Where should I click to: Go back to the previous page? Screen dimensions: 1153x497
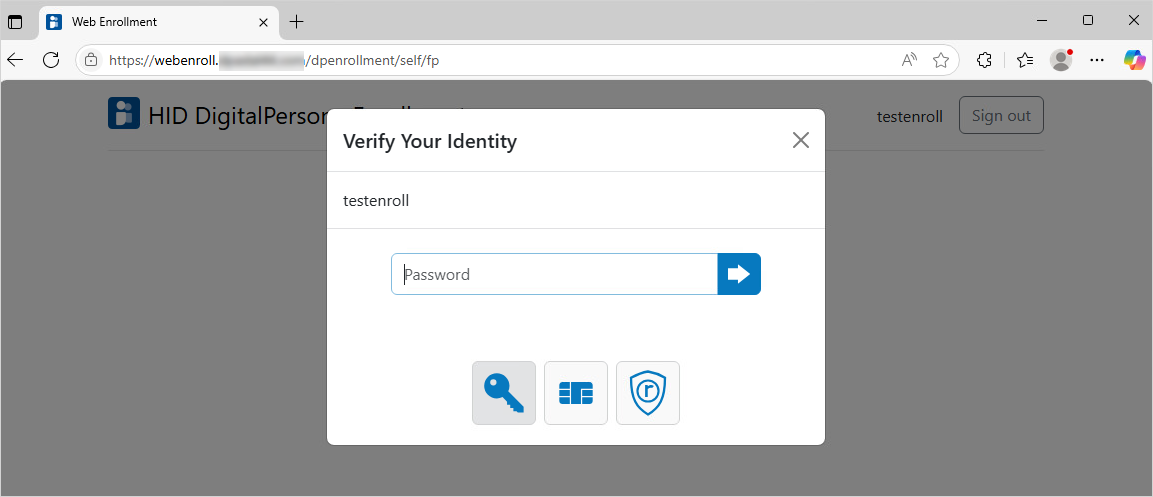(15, 60)
